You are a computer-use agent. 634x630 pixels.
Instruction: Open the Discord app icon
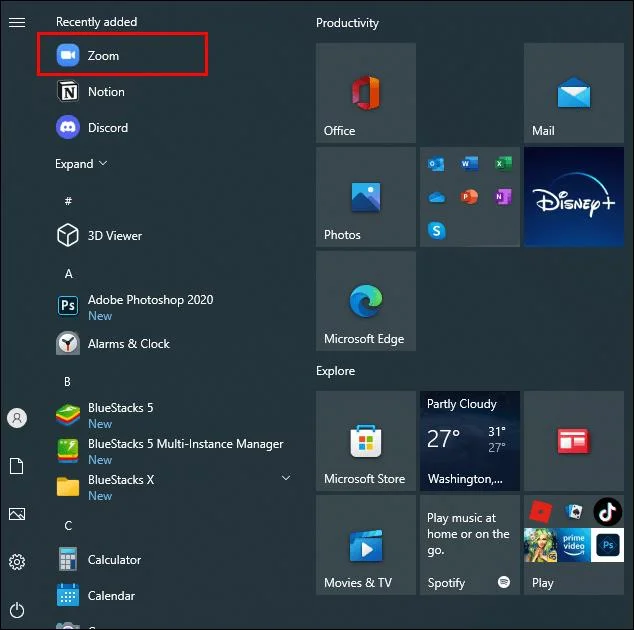(x=68, y=127)
